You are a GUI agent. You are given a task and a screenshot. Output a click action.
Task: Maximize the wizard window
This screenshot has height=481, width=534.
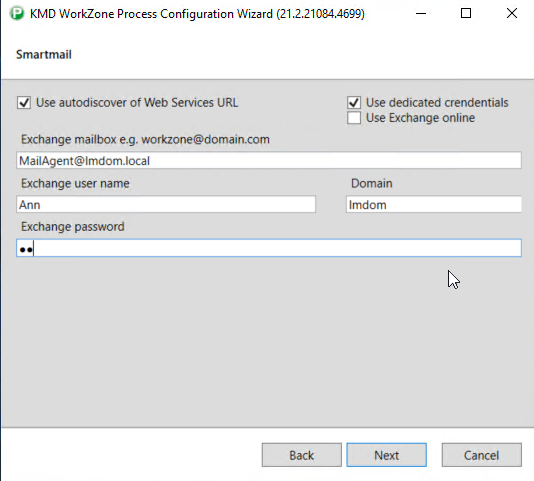(466, 14)
